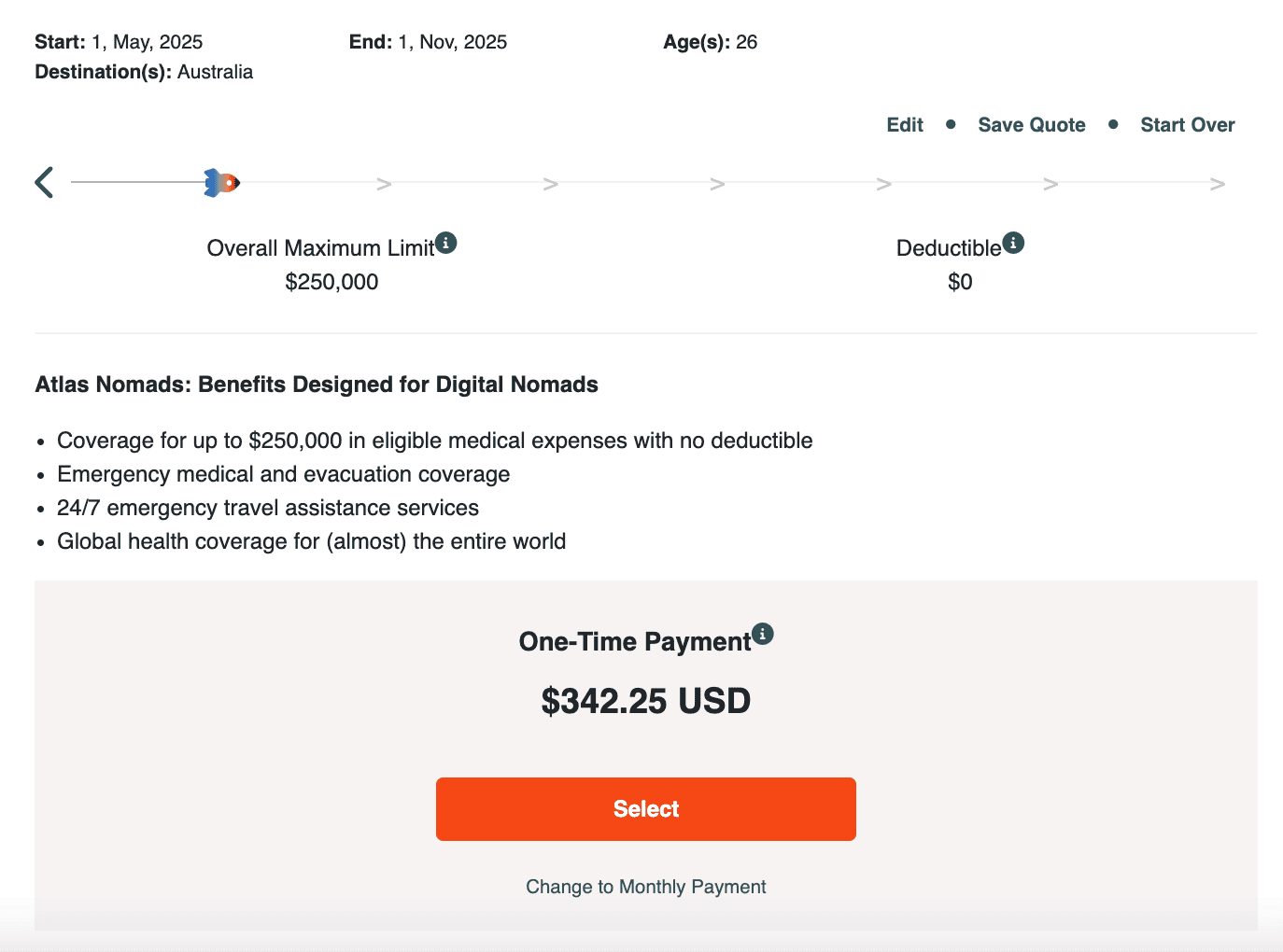Image resolution: width=1283 pixels, height=952 pixels.
Task: Click the back chevron arrow
Action: (44, 182)
